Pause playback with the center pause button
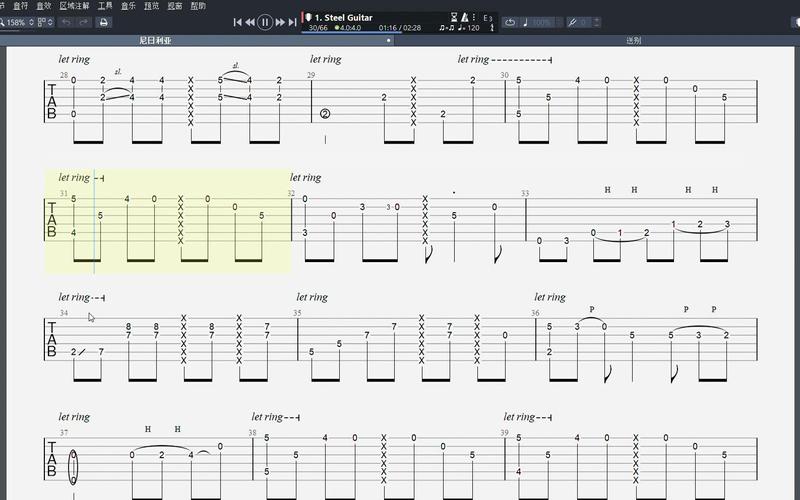Viewport: 800px width, 500px height. pos(264,22)
